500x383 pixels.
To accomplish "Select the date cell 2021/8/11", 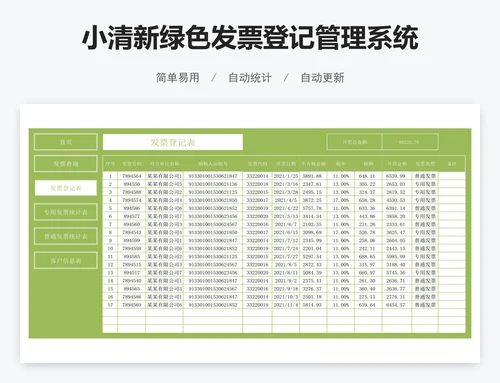I will coord(286,273).
